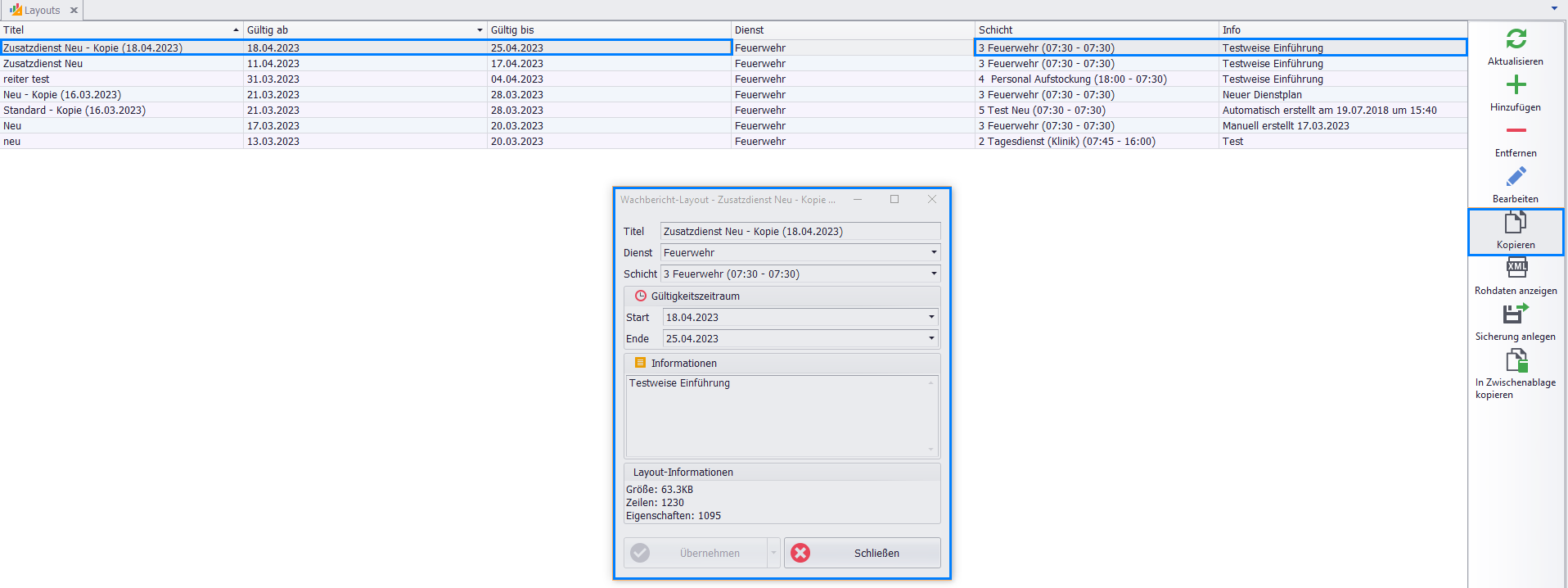1568x588 pixels.
Task: Click the red Entfernen minus icon
Action: coord(1516,131)
